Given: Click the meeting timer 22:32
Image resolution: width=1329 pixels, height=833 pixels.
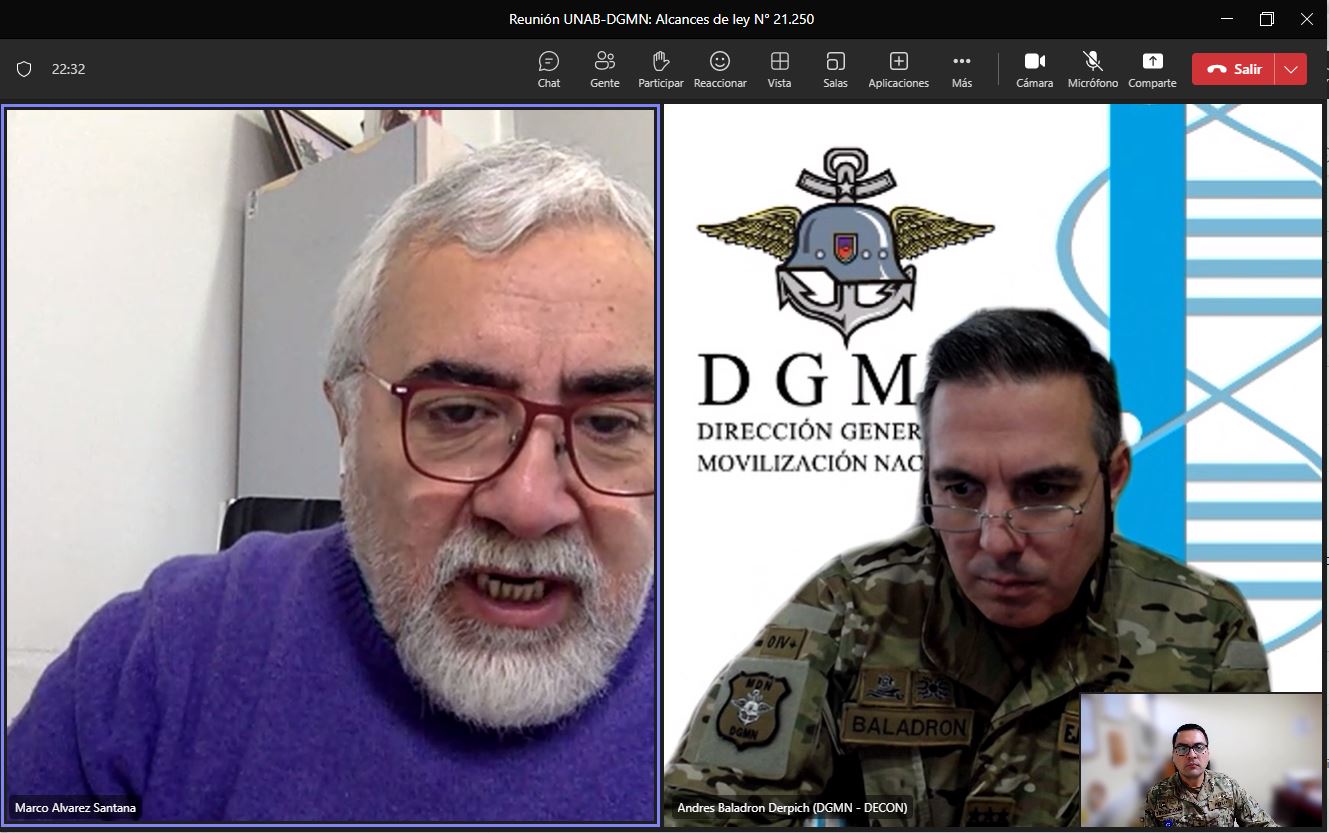Looking at the screenshot, I should click(68, 69).
